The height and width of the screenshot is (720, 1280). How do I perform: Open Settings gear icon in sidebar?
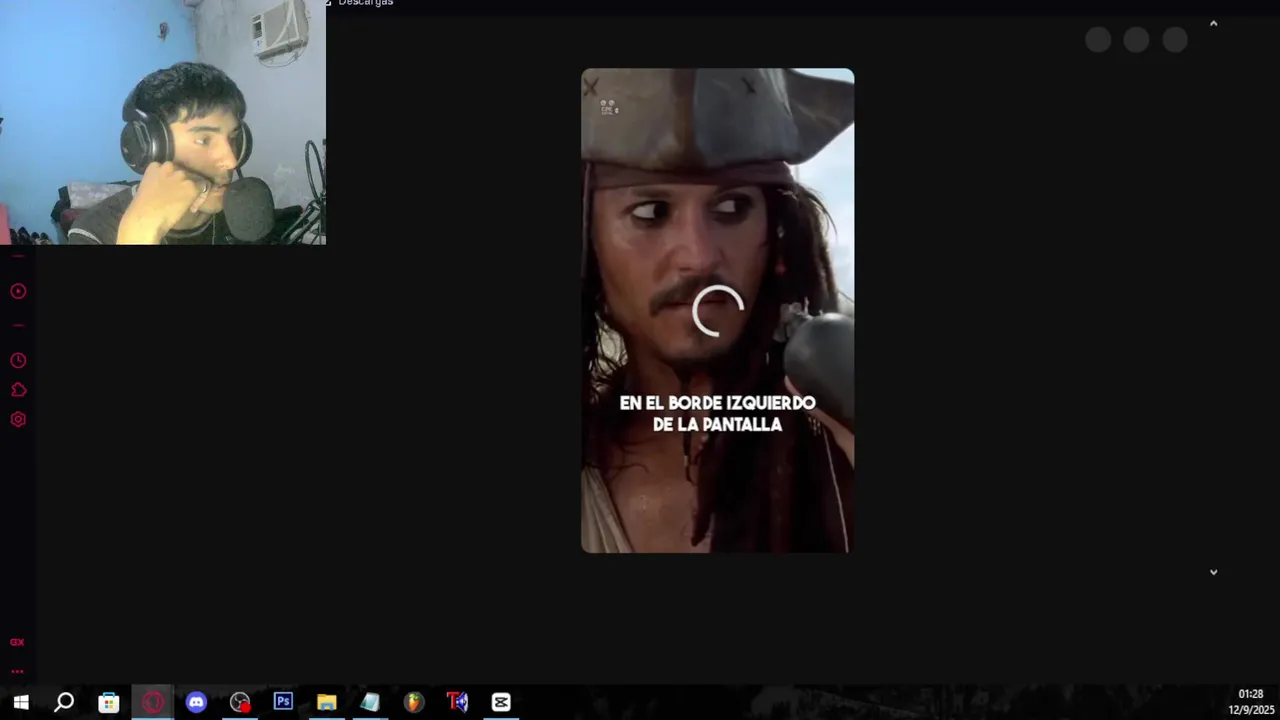18,419
